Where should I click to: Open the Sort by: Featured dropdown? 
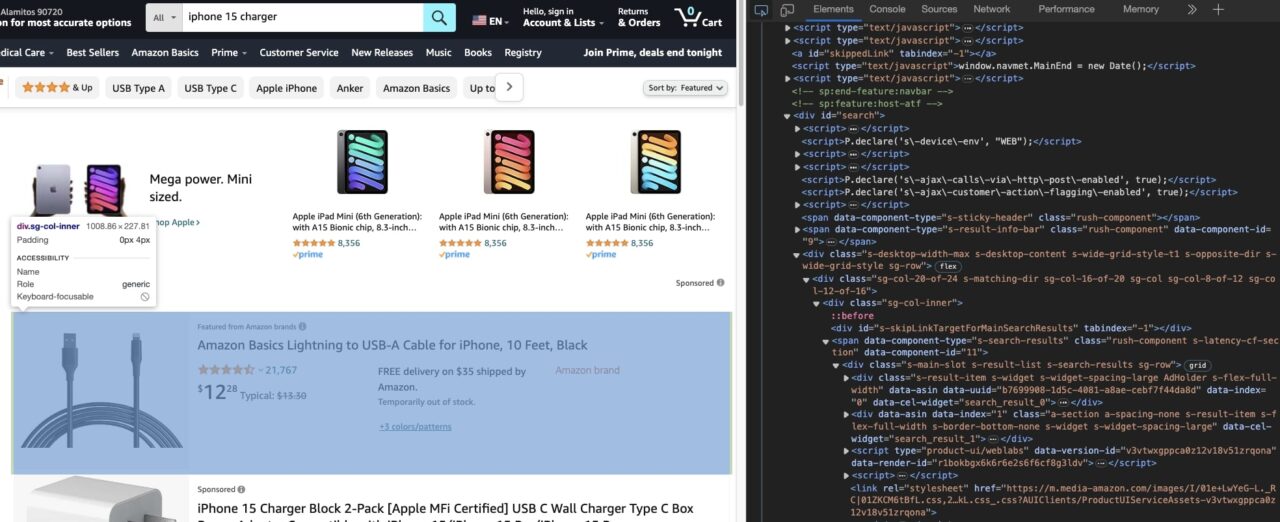point(685,88)
